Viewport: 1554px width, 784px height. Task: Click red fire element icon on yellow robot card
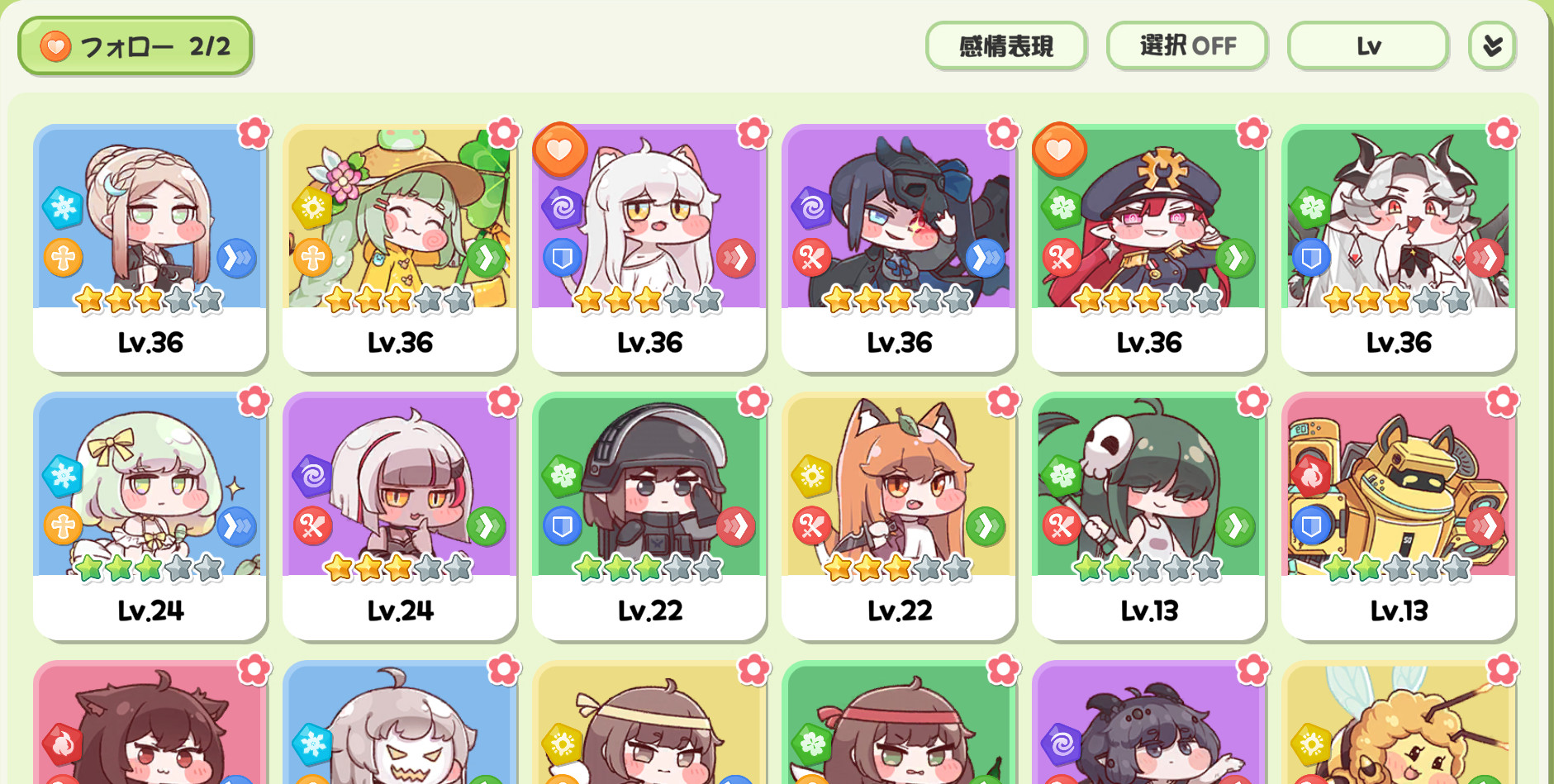[1311, 476]
